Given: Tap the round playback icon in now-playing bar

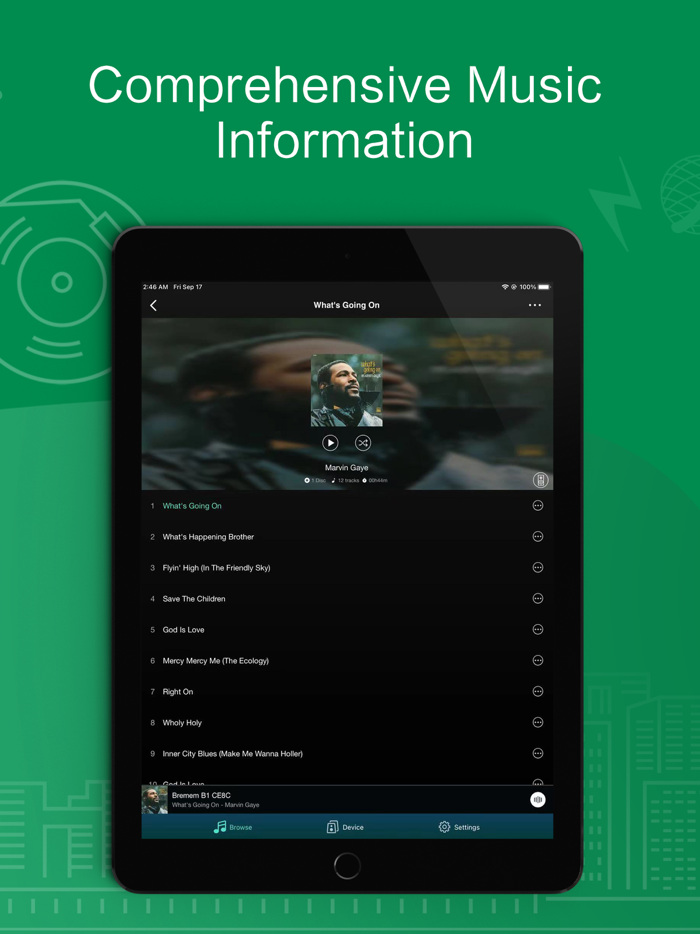Looking at the screenshot, I should (x=538, y=799).
